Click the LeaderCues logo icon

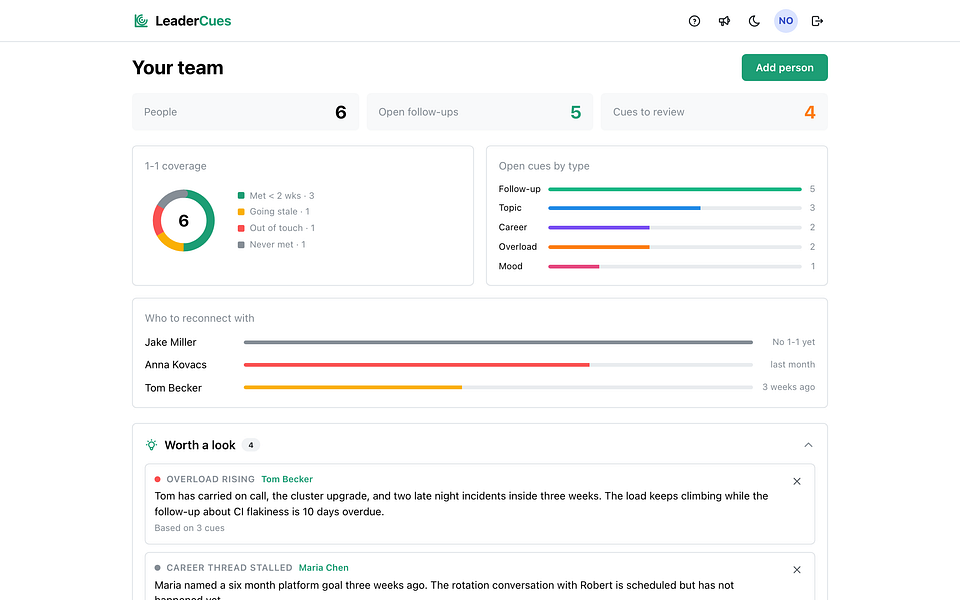(141, 21)
